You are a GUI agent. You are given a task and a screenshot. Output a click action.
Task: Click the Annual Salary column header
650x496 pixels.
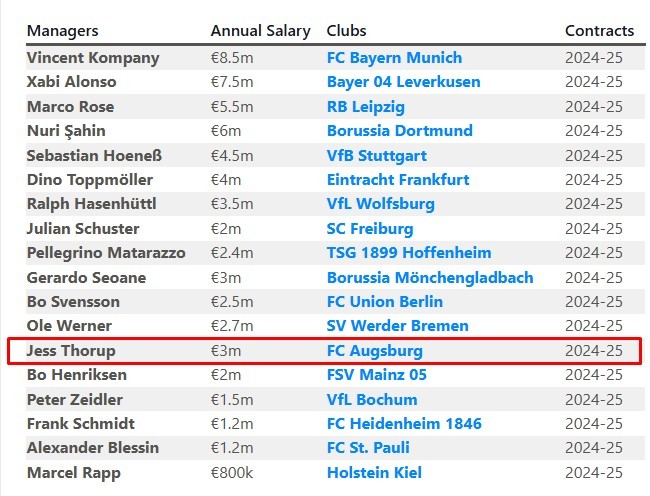pos(260,31)
